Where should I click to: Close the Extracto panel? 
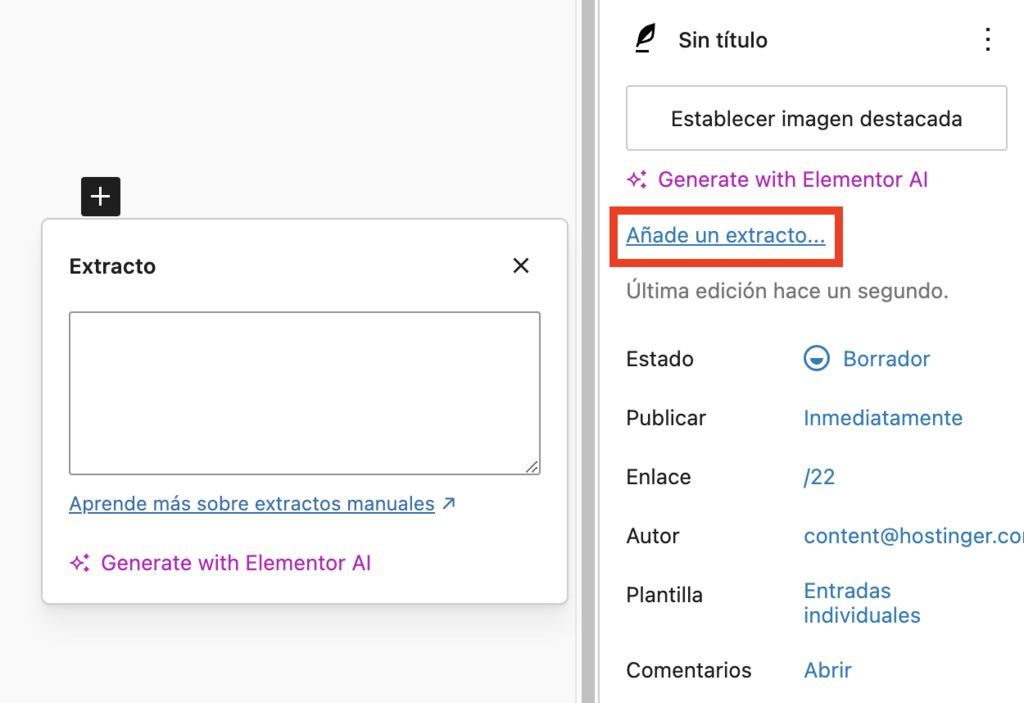point(520,265)
